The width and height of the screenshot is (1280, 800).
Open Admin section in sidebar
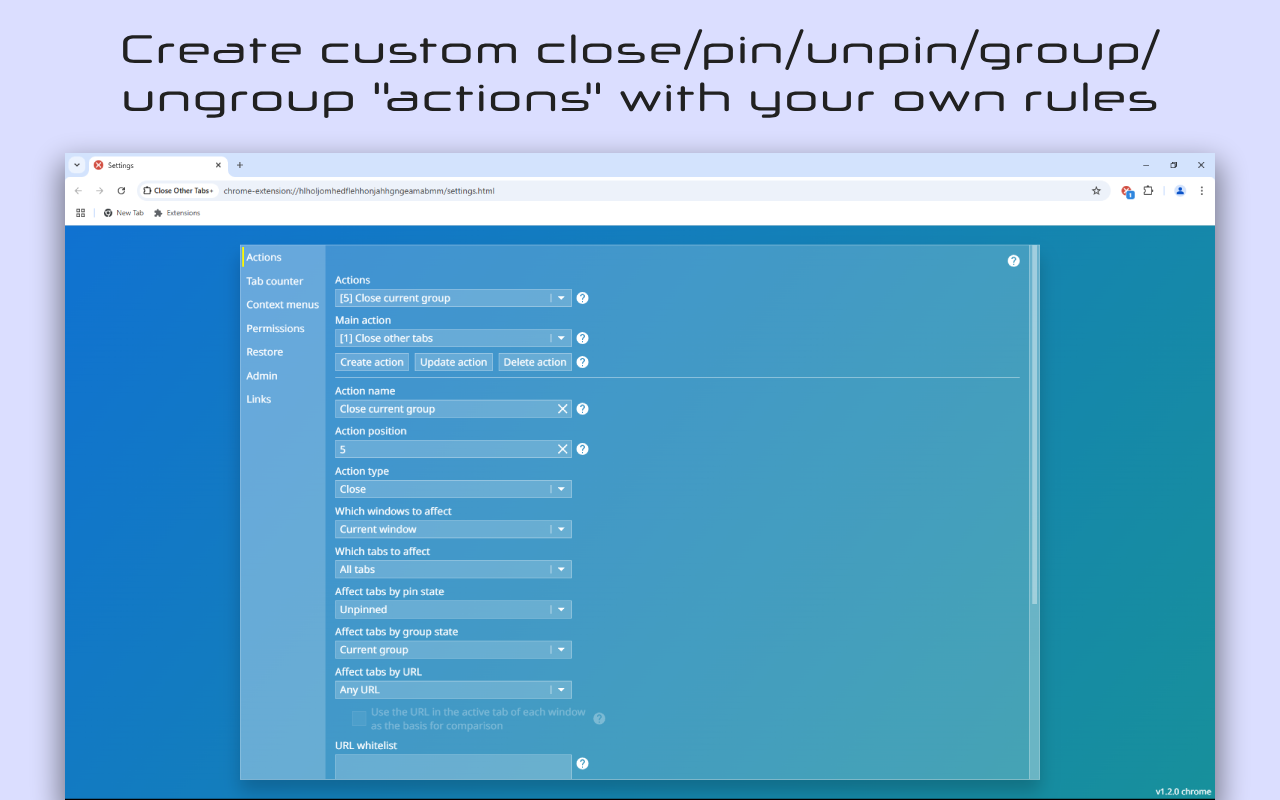click(262, 376)
